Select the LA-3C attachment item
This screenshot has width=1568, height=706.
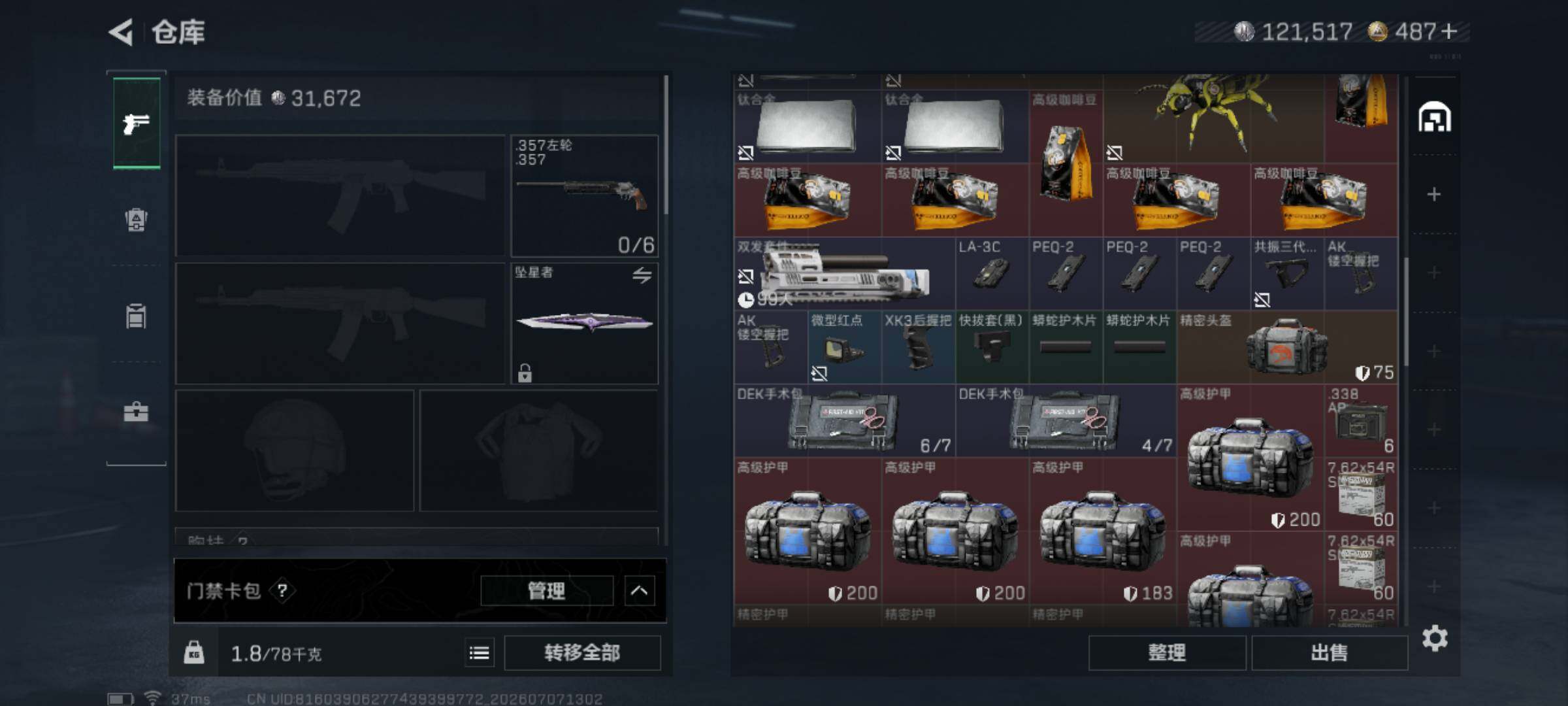[x=992, y=274]
